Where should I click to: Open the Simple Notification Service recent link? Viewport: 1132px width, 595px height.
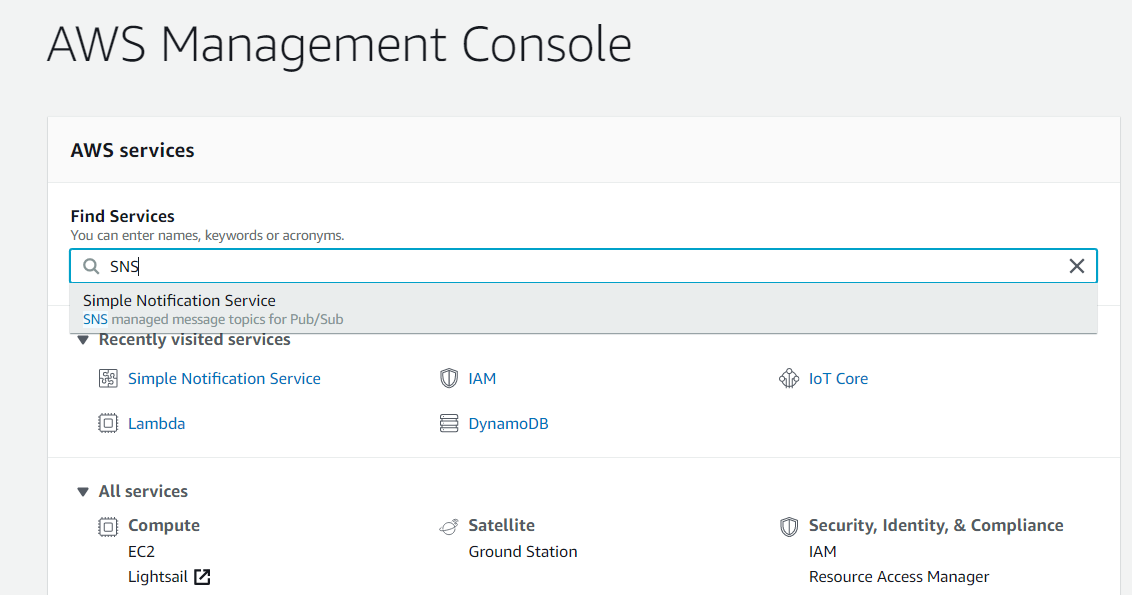click(x=224, y=379)
